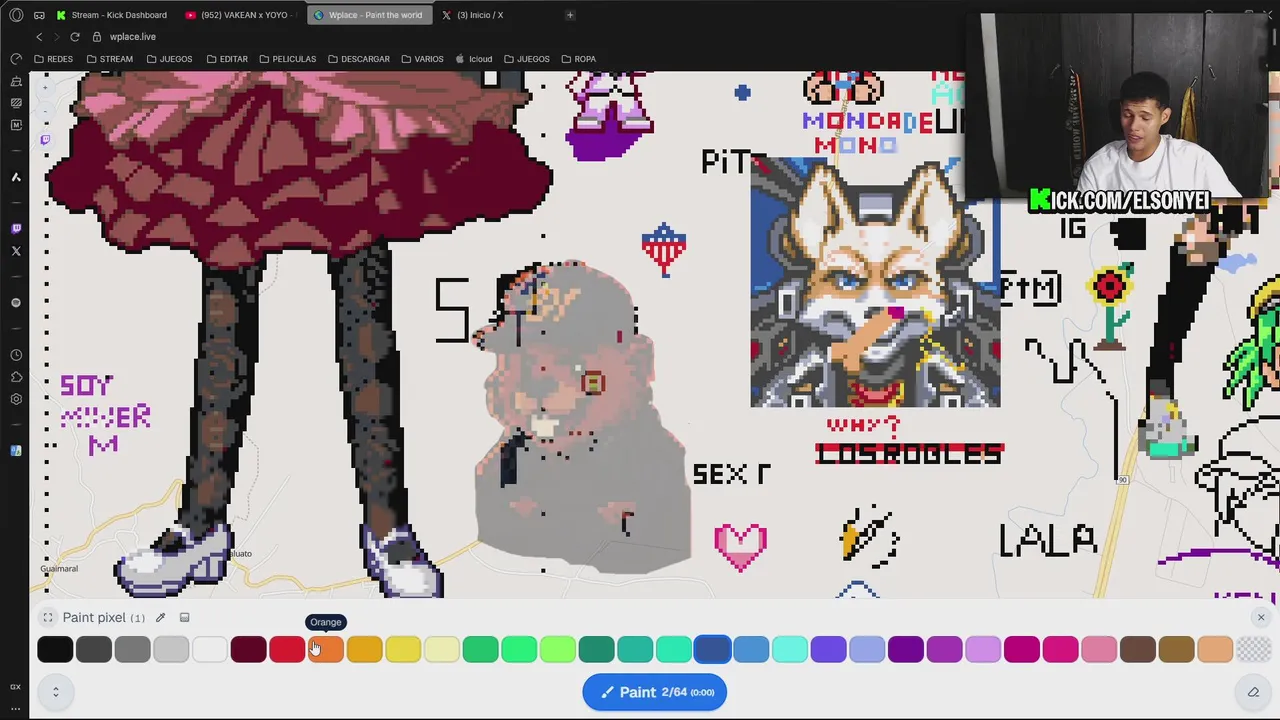Open the Opera menu logo
Viewport: 1280px width, 720px height.
[x=16, y=15]
